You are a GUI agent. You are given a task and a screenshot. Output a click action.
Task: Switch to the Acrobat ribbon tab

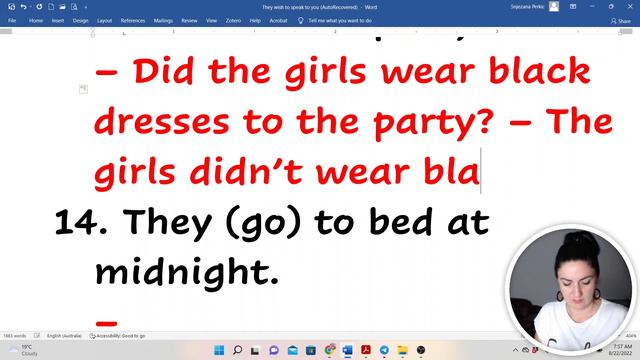[x=278, y=20]
